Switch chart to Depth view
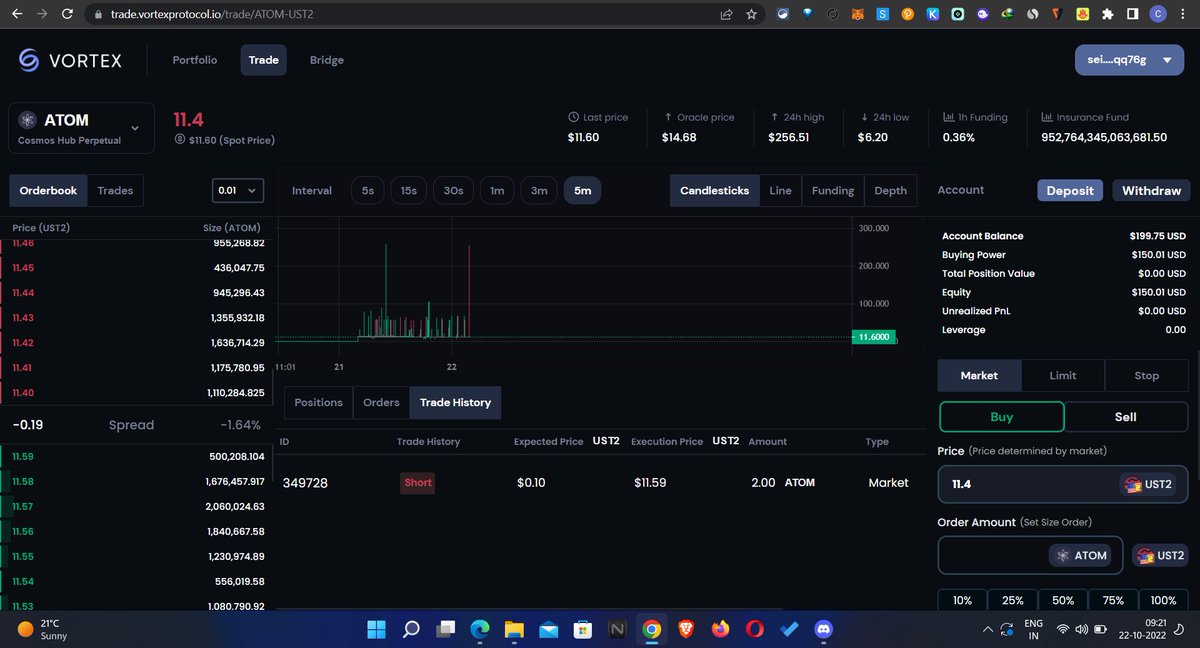This screenshot has width=1200, height=648. pos(891,190)
